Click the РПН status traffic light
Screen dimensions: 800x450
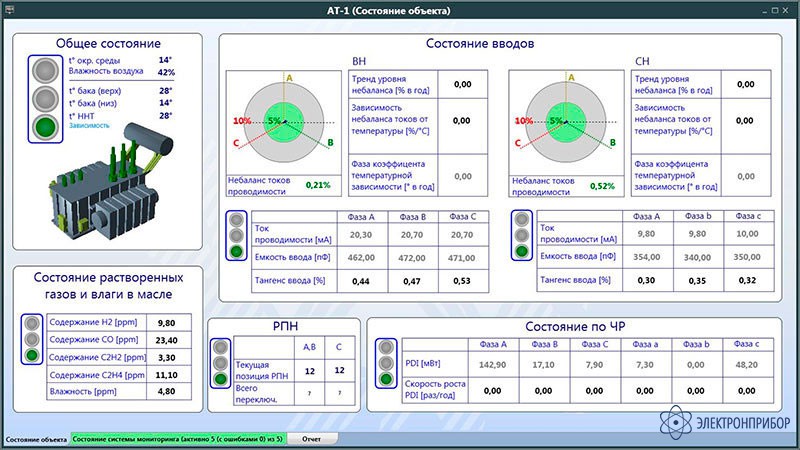(218, 362)
